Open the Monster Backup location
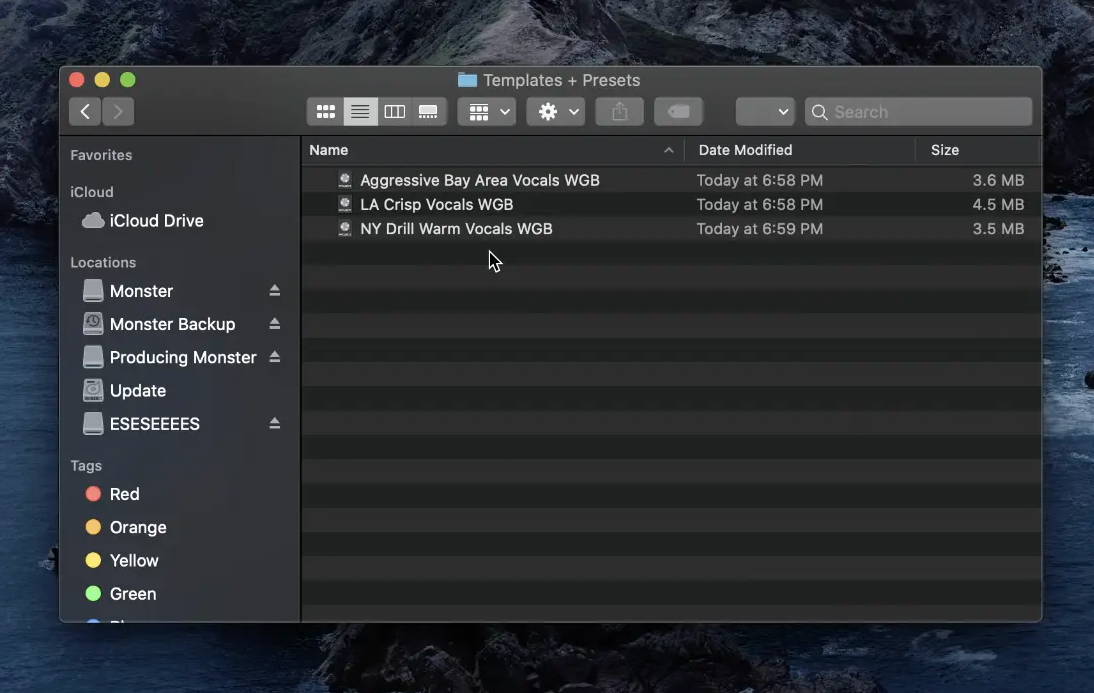The image size is (1094, 693). point(172,325)
